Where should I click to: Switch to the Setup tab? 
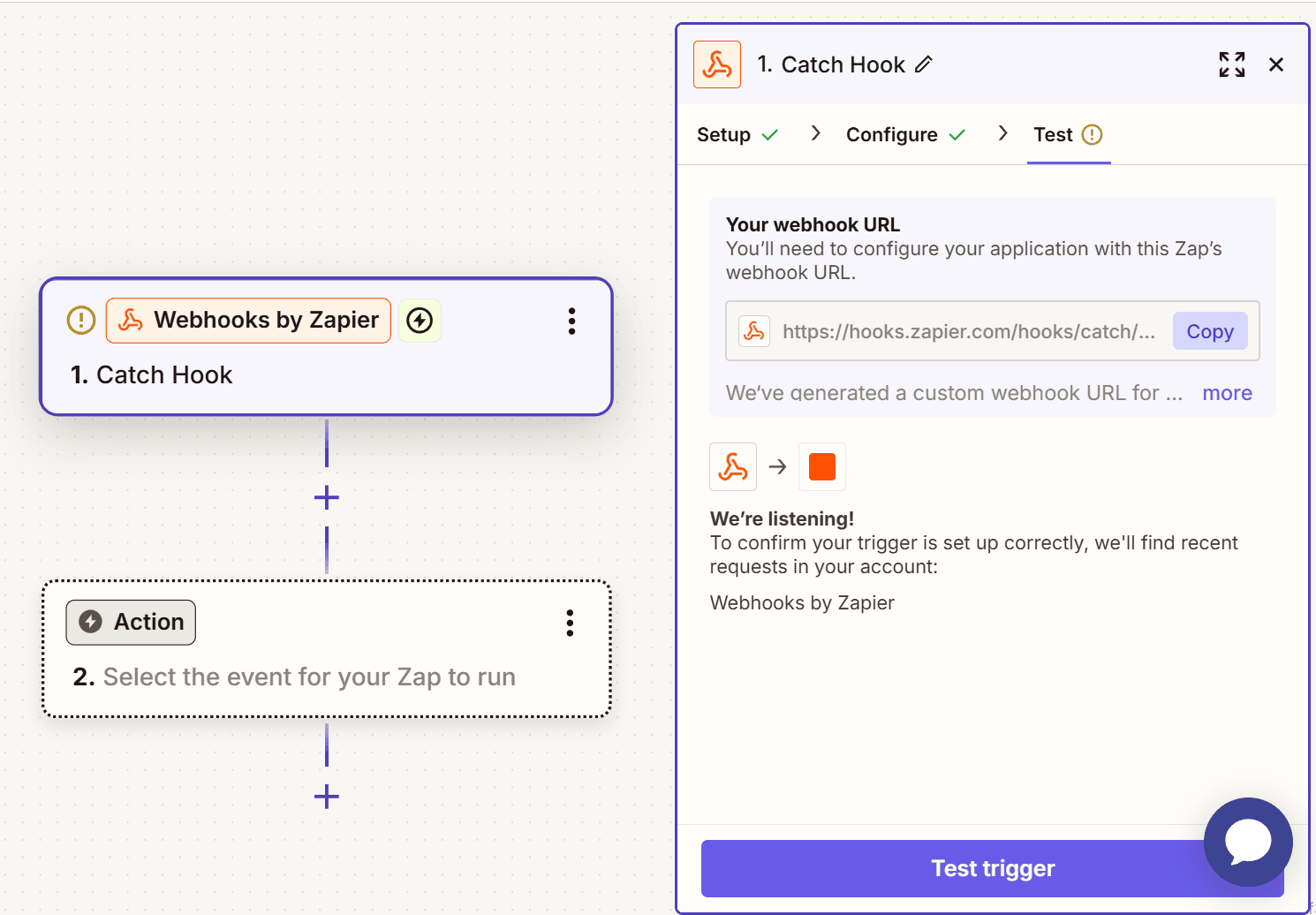click(x=724, y=134)
